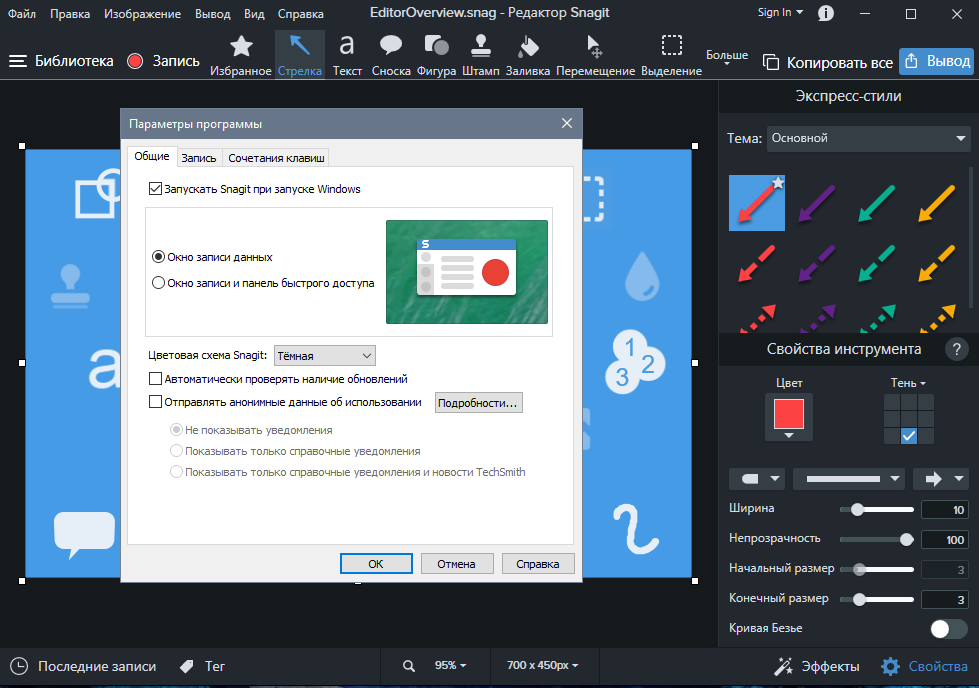Select the Shape (Фигура) tool
This screenshot has width=979, height=688.
(436, 55)
